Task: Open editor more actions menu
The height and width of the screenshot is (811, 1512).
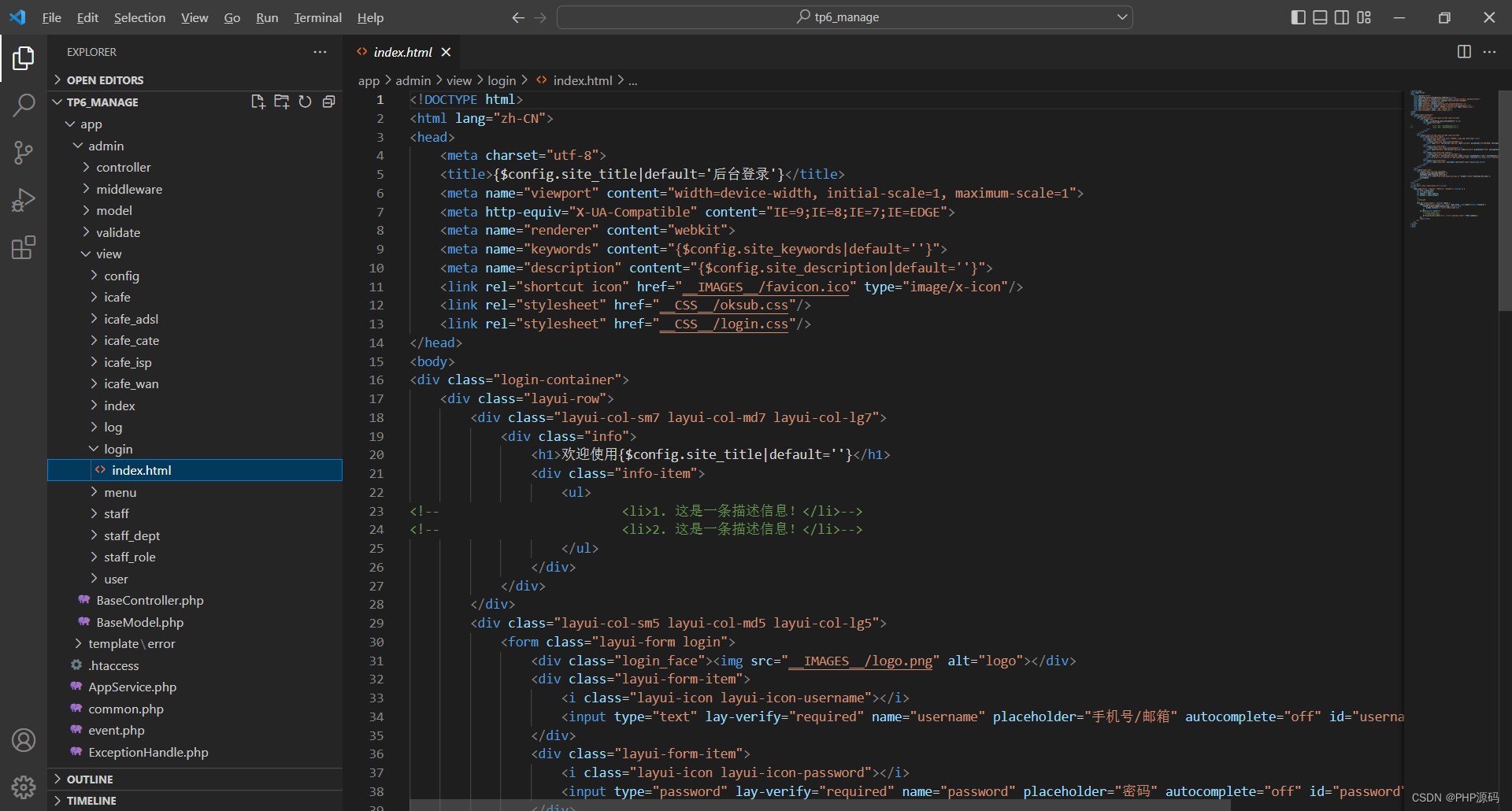Action: [1489, 52]
